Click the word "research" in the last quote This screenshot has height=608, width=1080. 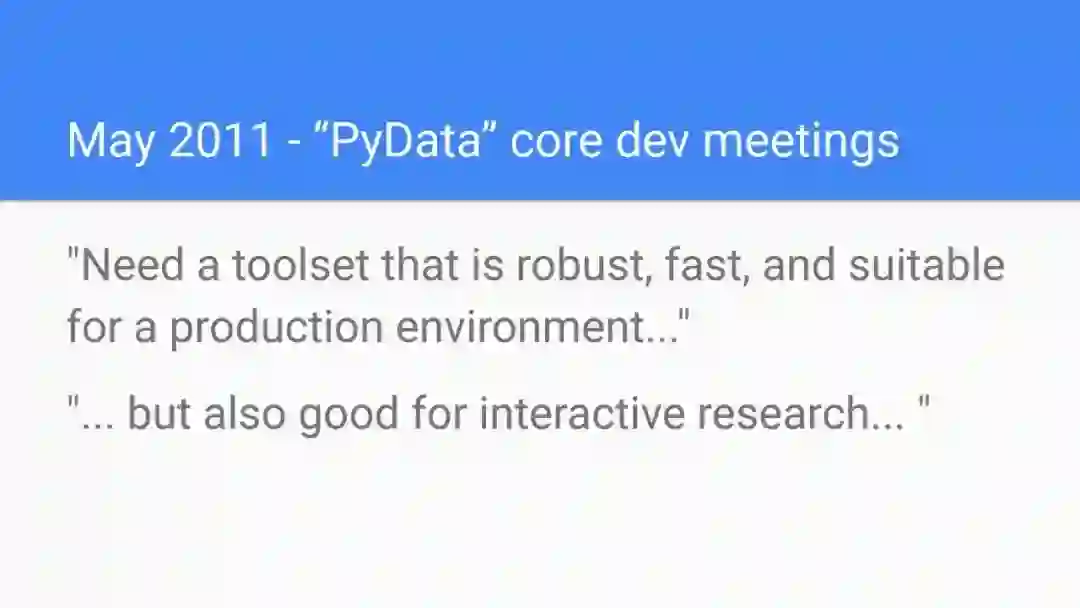[780, 413]
